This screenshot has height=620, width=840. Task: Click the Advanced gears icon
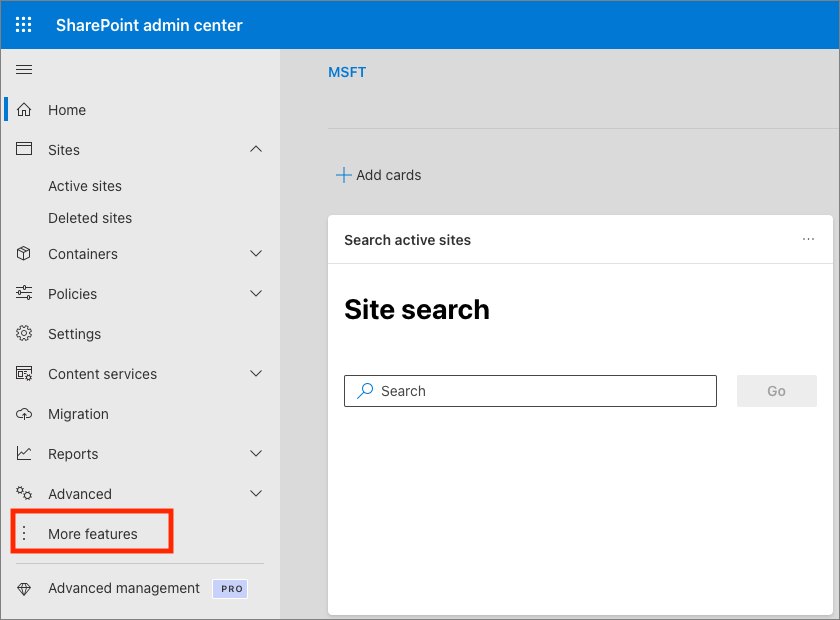coord(24,493)
